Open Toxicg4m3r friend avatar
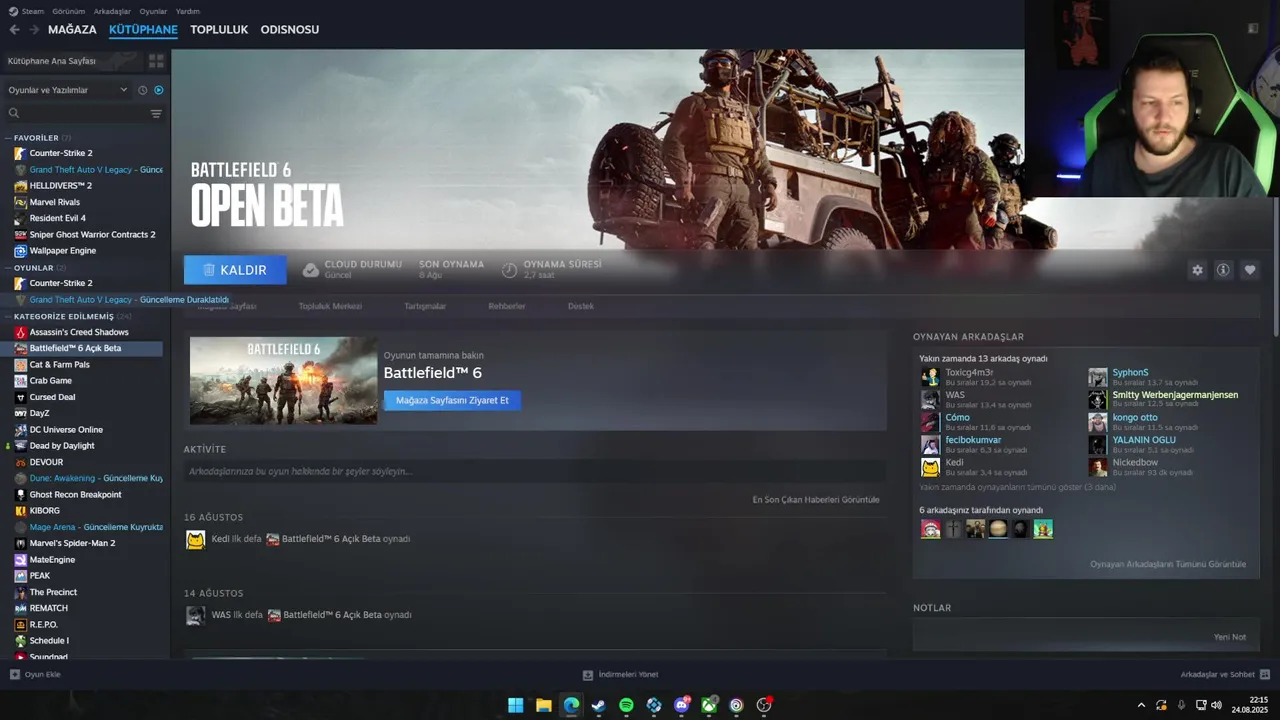Image resolution: width=1280 pixels, height=720 pixels. pyautogui.click(x=930, y=377)
